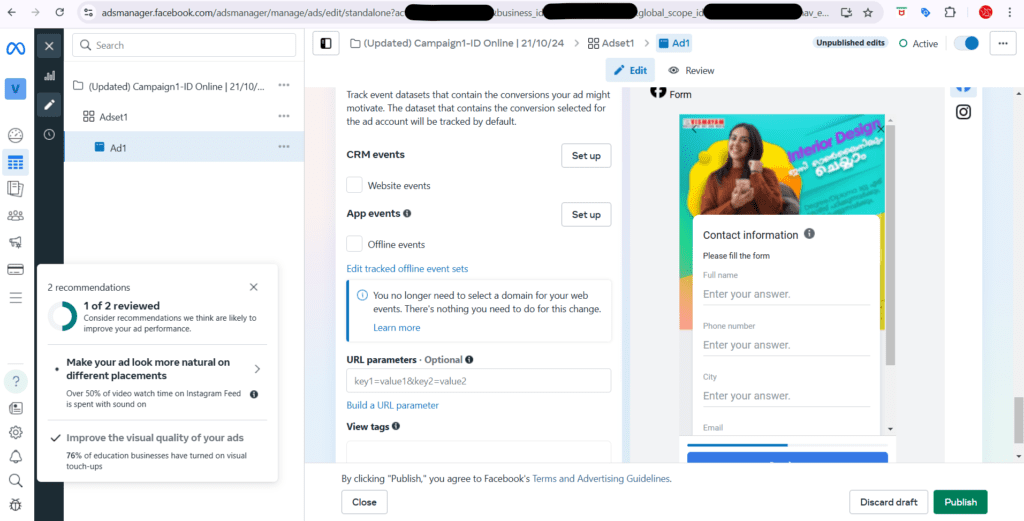The width and height of the screenshot is (1024, 521).
Task: Select the pencil edit icon in dark sidebar
Action: click(x=49, y=104)
